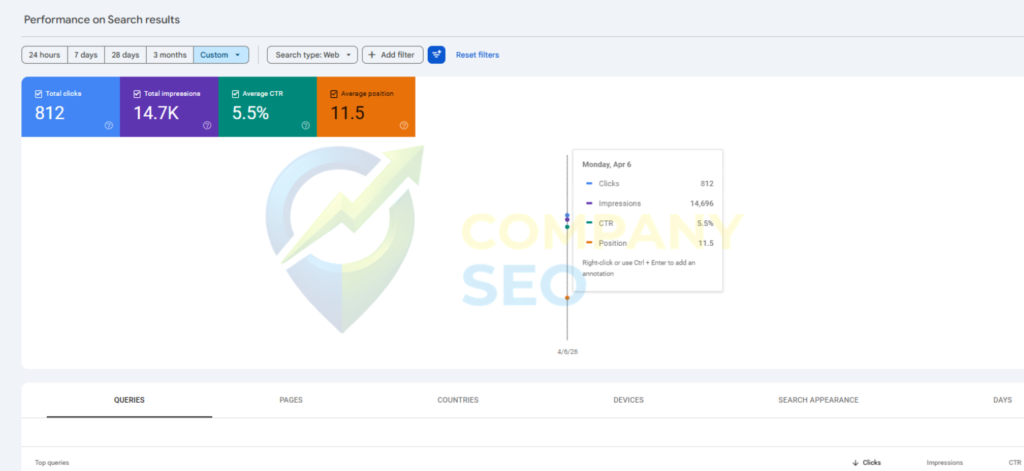Open the Countries tab

coord(458,400)
